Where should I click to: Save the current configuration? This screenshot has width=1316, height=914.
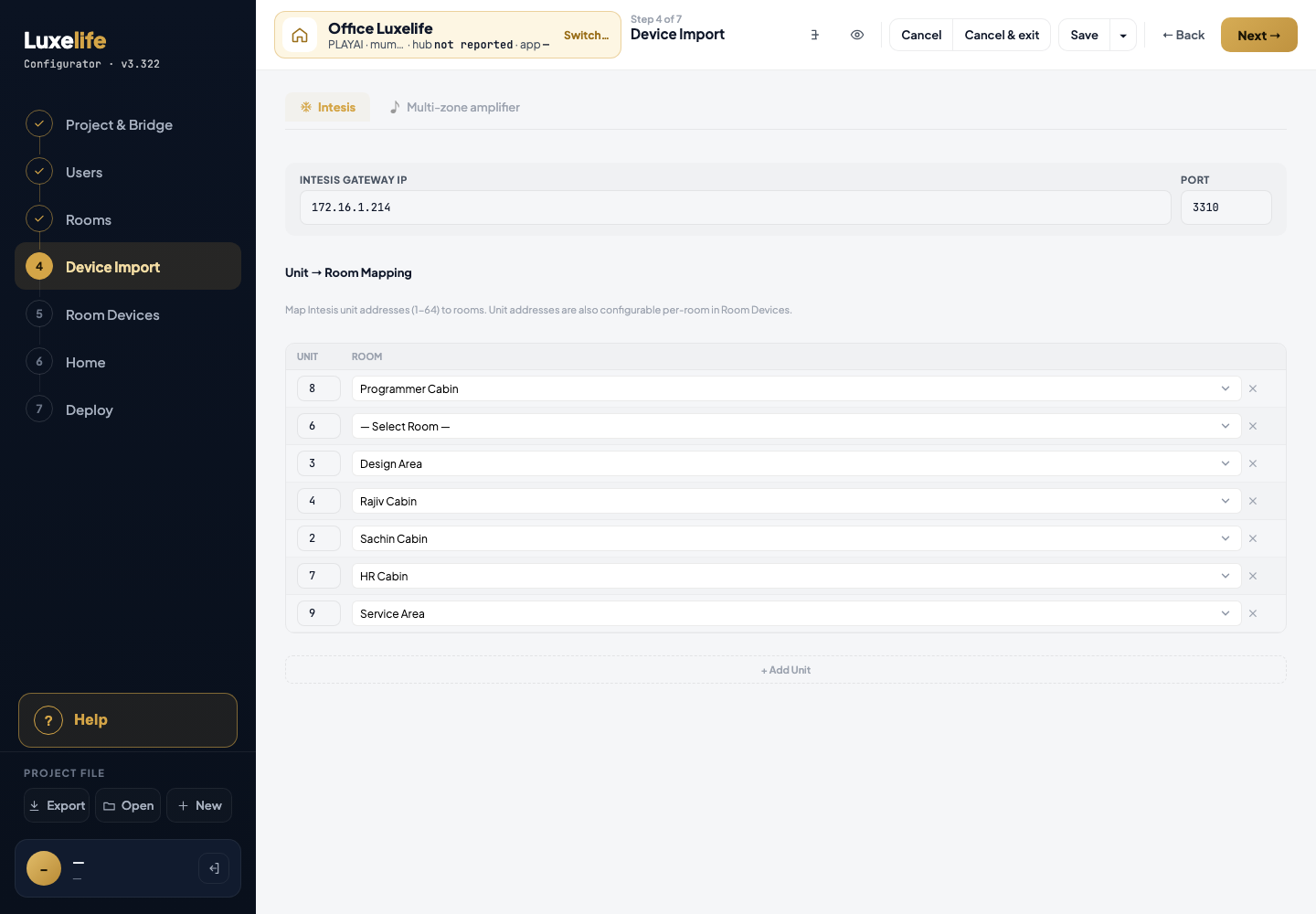1084,35
